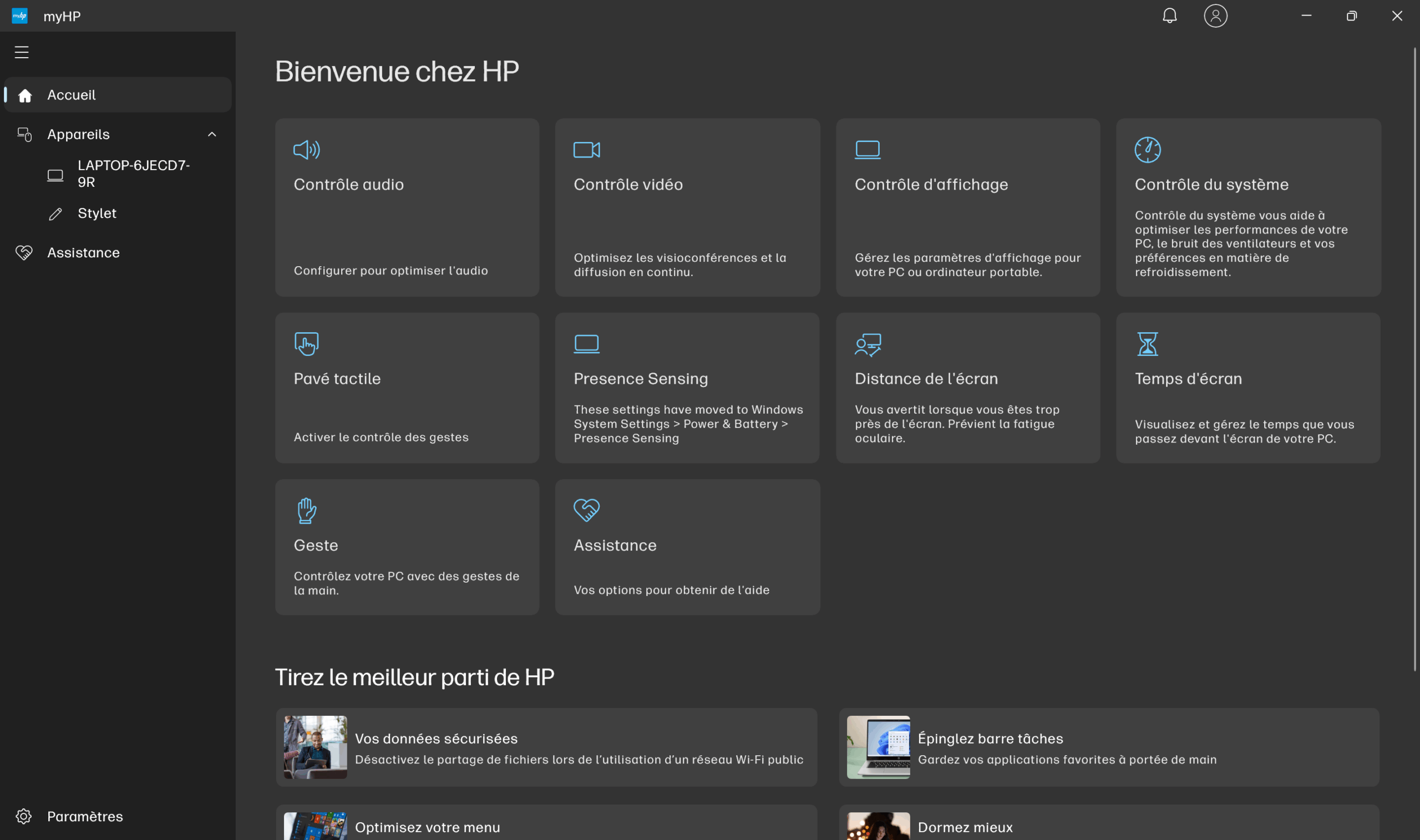Image resolution: width=1420 pixels, height=840 pixels.
Task: Click the Contrôle audio speaker icon
Action: pos(306,150)
